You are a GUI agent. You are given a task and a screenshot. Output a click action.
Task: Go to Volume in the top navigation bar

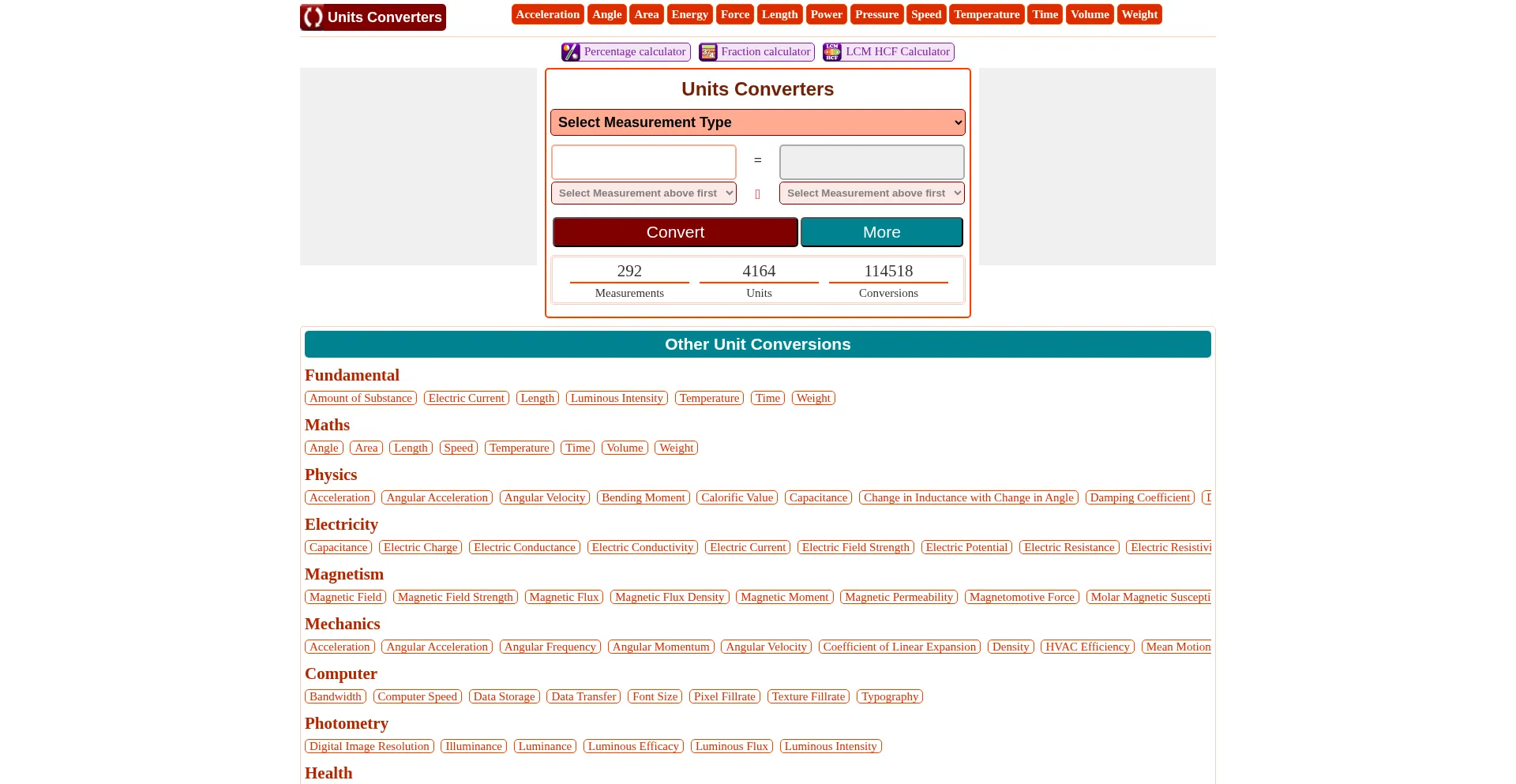[x=1090, y=14]
